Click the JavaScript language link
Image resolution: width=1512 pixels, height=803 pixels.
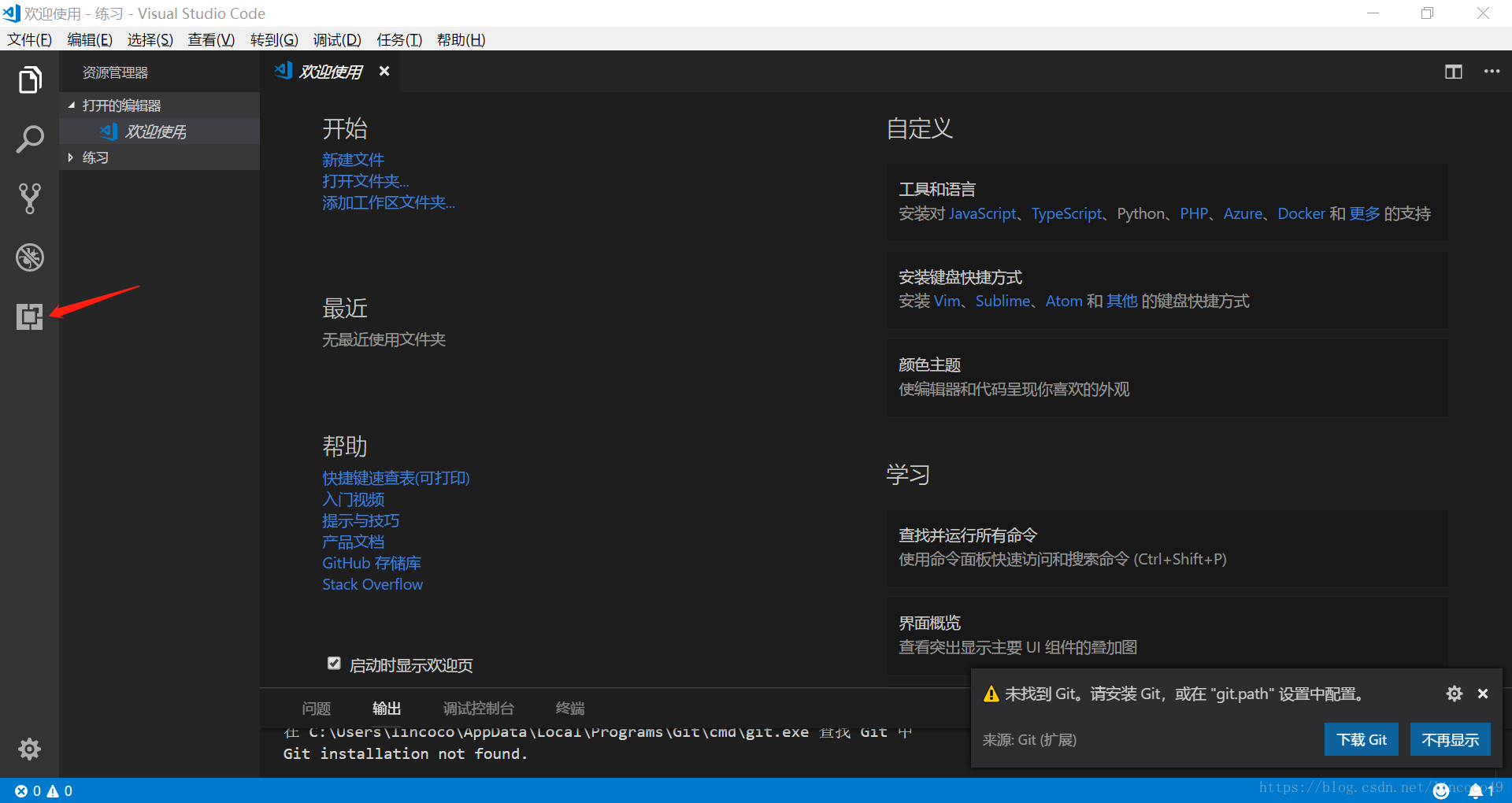(x=983, y=213)
